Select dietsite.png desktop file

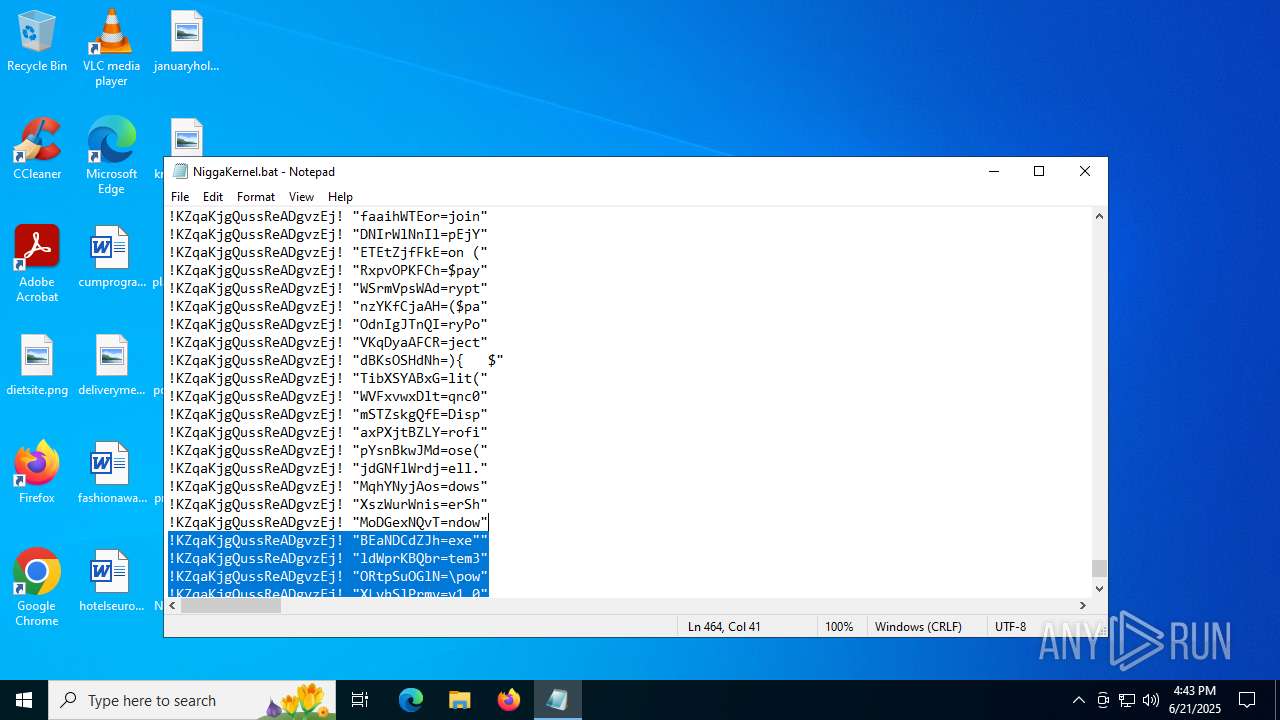tap(37, 366)
